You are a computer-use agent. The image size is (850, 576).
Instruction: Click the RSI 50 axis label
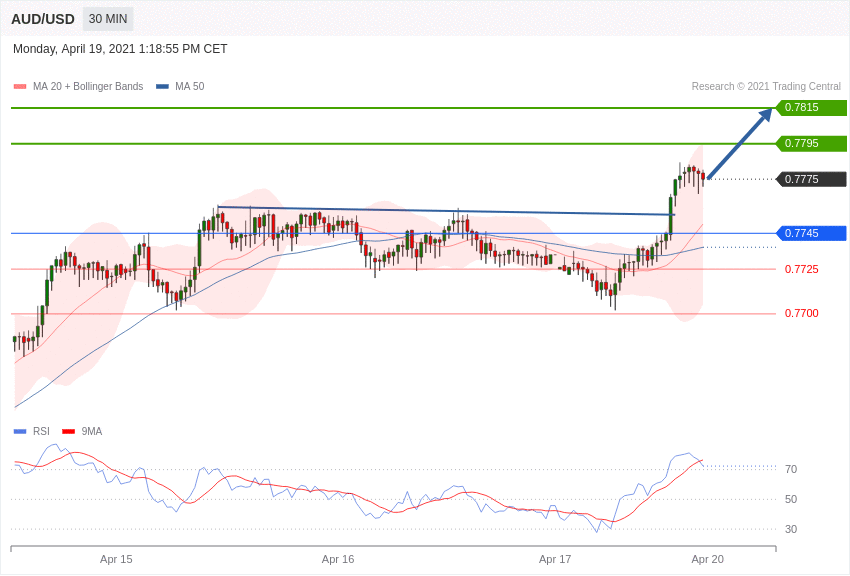[791, 499]
